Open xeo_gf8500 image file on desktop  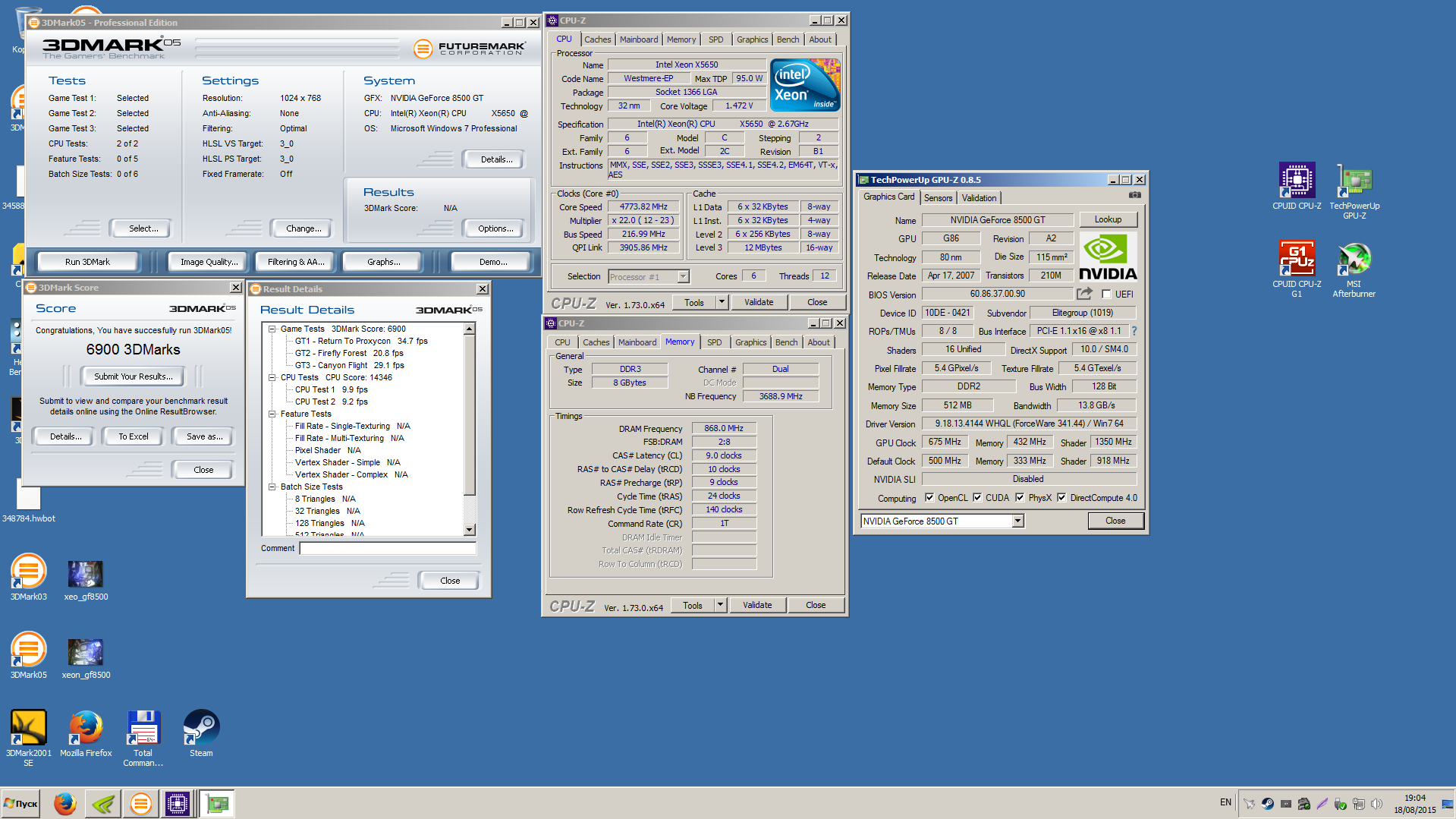[86, 581]
